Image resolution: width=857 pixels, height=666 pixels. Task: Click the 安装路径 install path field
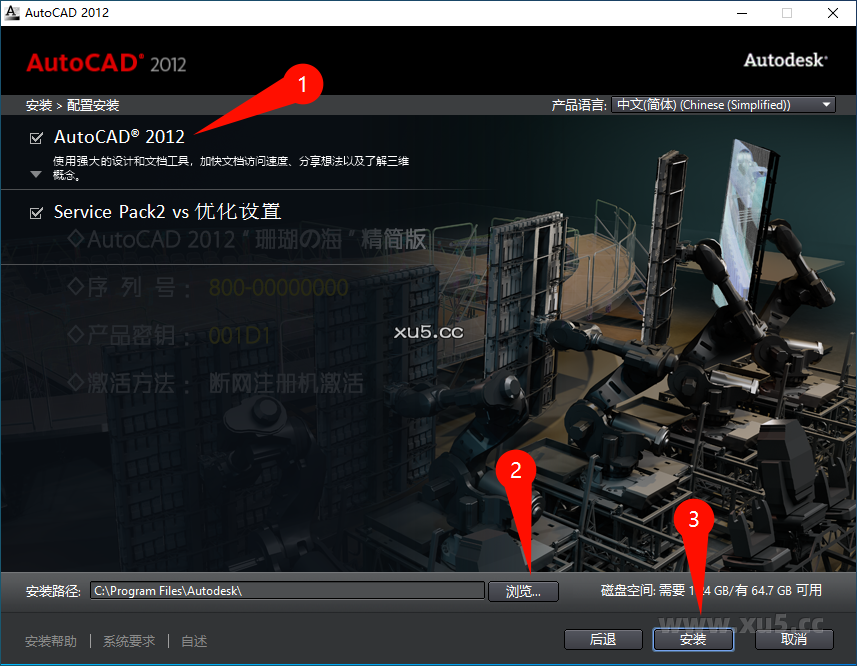coord(287,590)
